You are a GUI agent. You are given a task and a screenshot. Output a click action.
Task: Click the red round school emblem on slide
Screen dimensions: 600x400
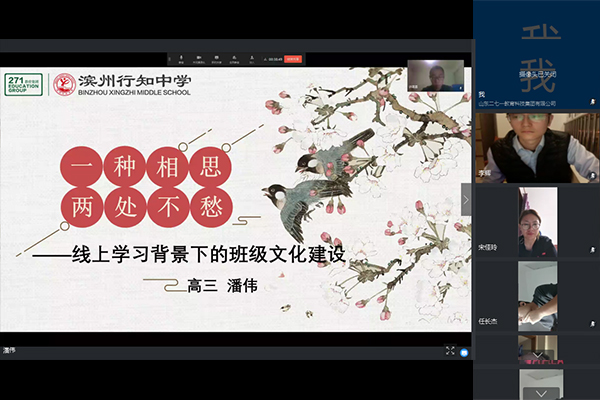tap(64, 84)
